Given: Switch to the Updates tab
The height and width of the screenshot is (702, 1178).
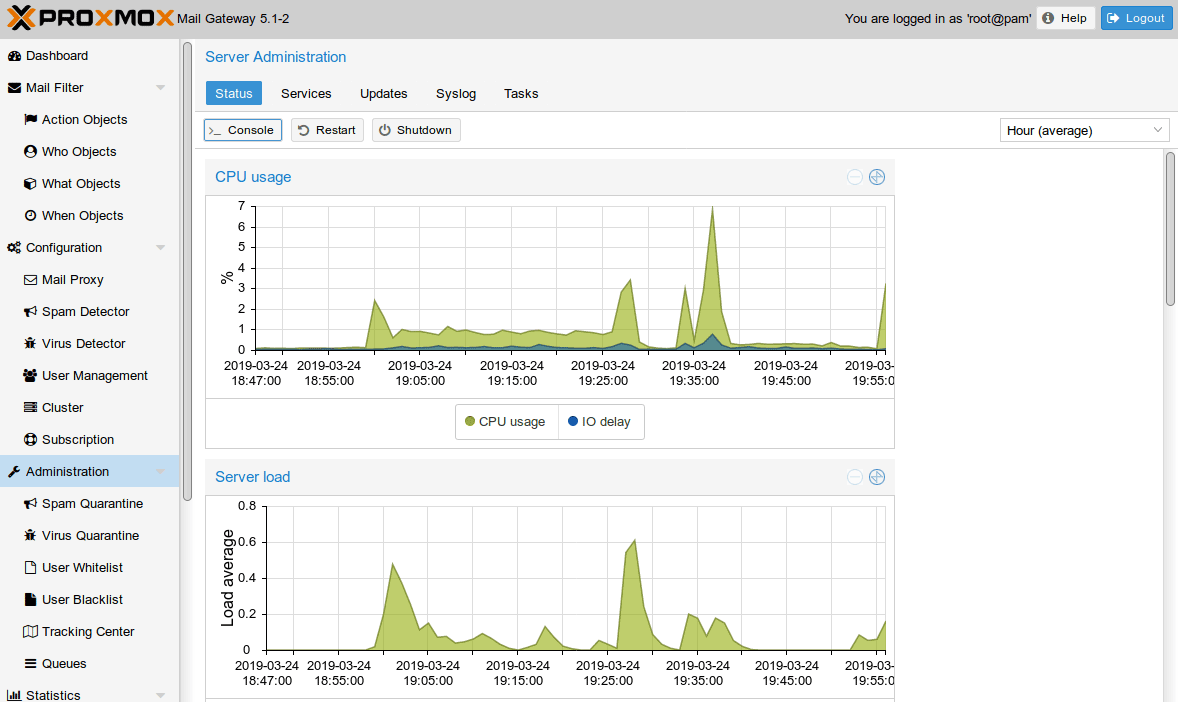Looking at the screenshot, I should click(383, 94).
